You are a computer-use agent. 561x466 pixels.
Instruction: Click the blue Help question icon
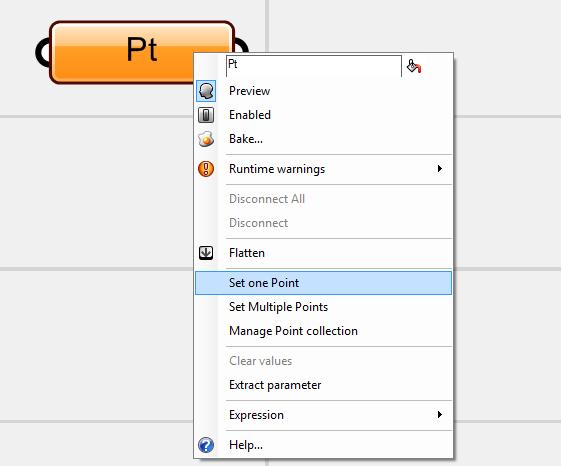click(x=206, y=445)
